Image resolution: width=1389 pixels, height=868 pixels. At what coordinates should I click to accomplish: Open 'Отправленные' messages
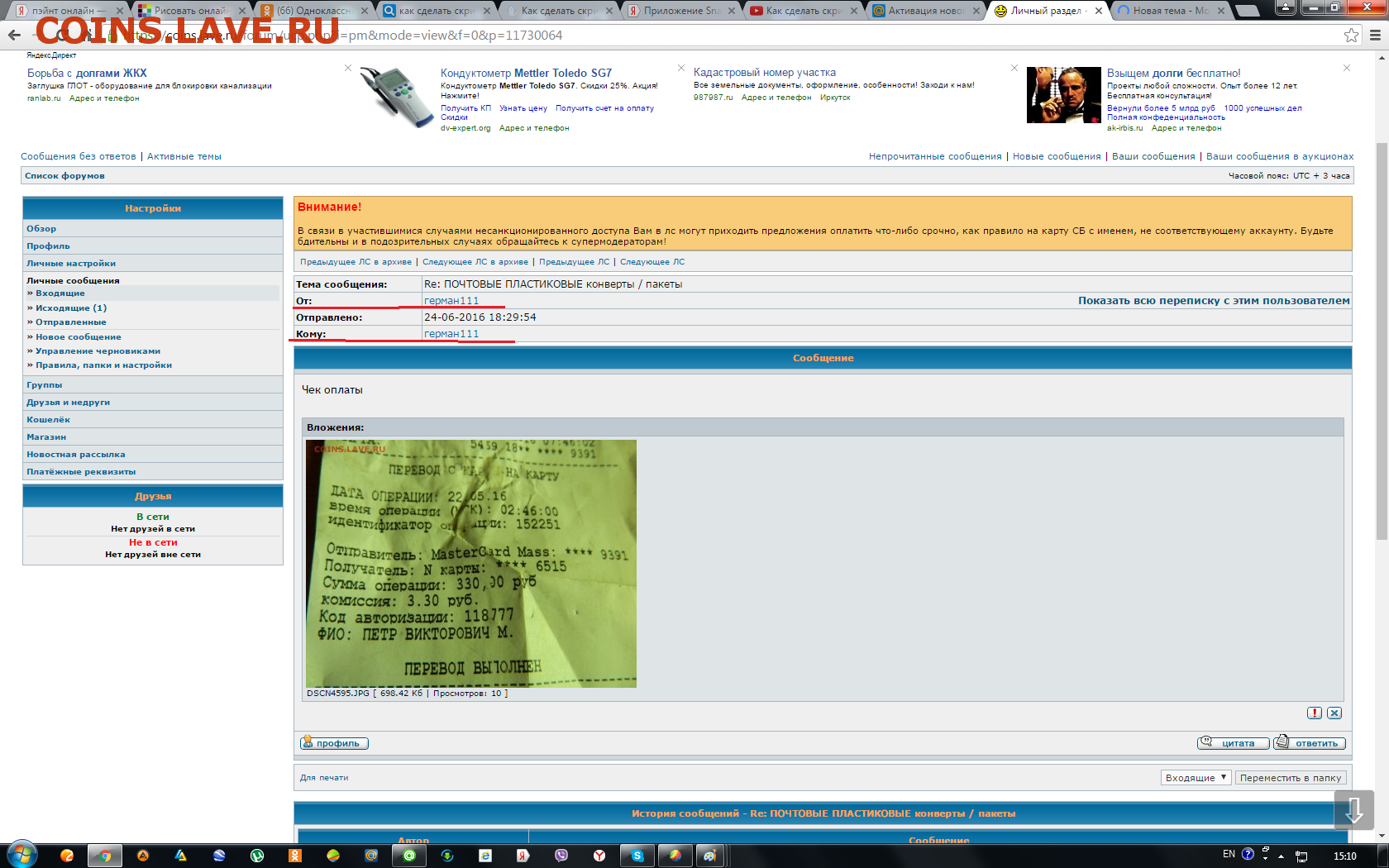point(70,322)
